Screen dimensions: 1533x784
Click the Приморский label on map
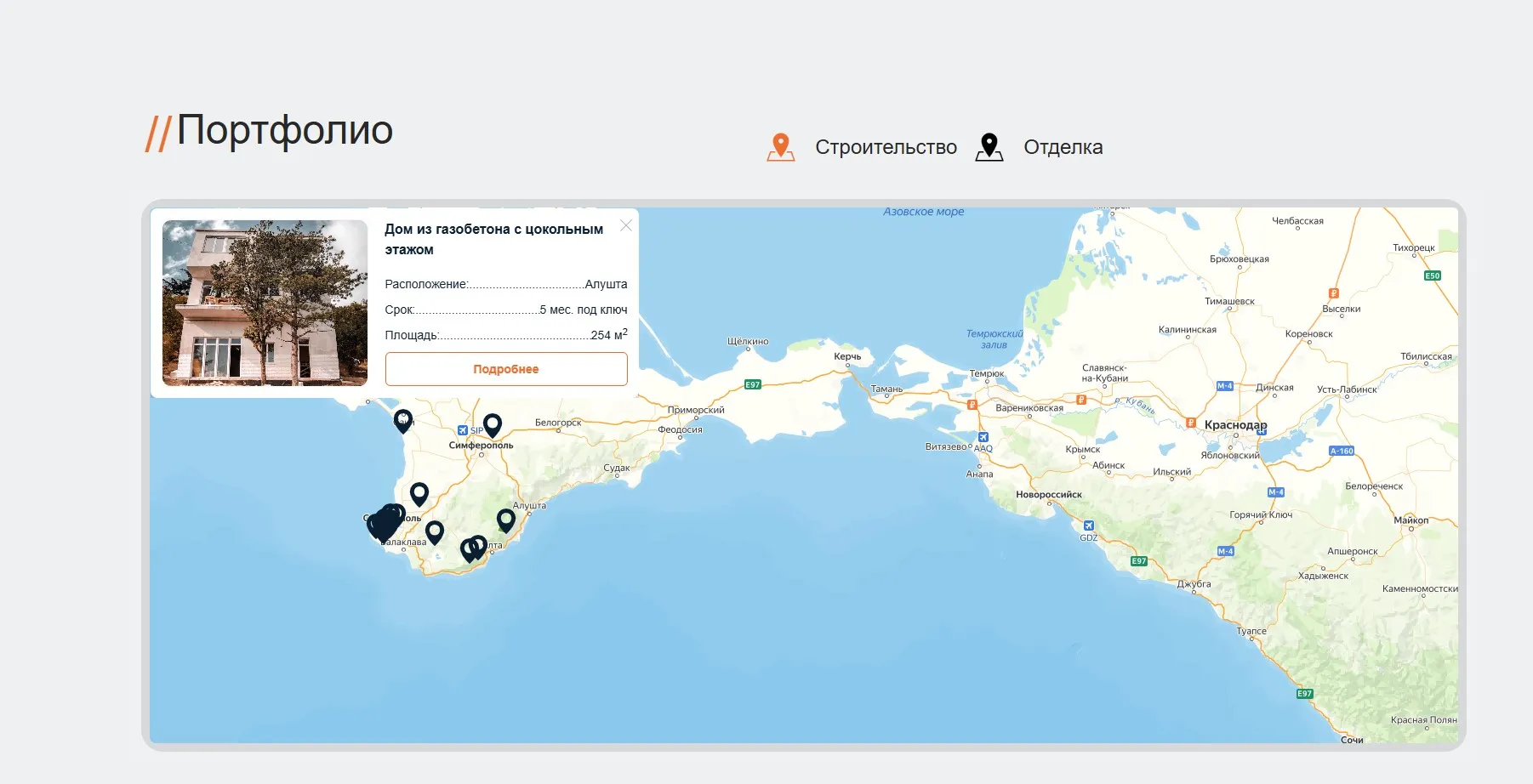coord(696,410)
